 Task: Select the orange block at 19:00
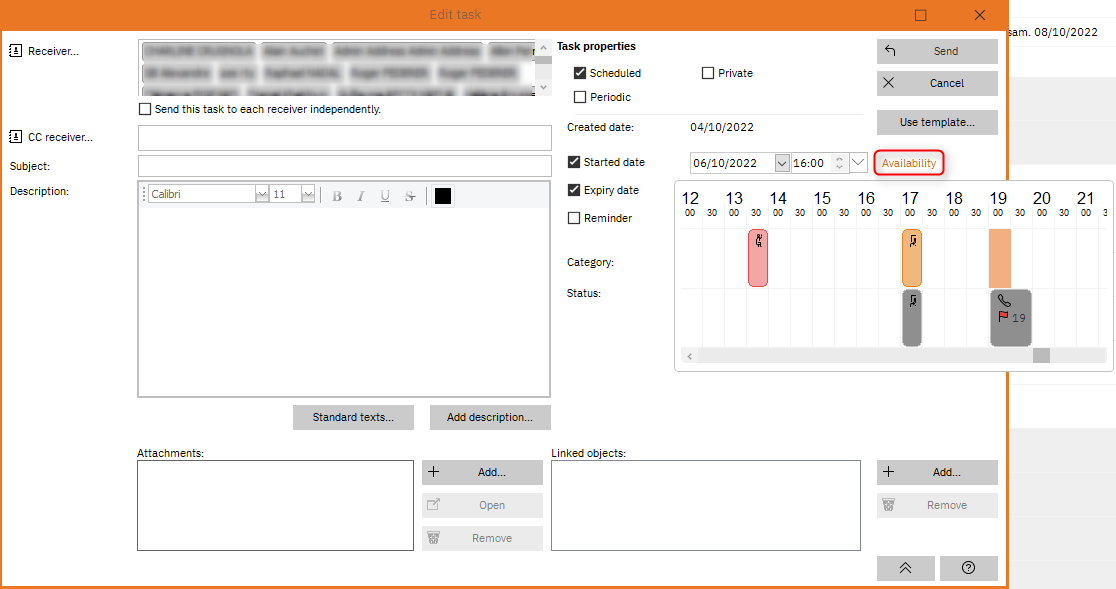[999, 258]
